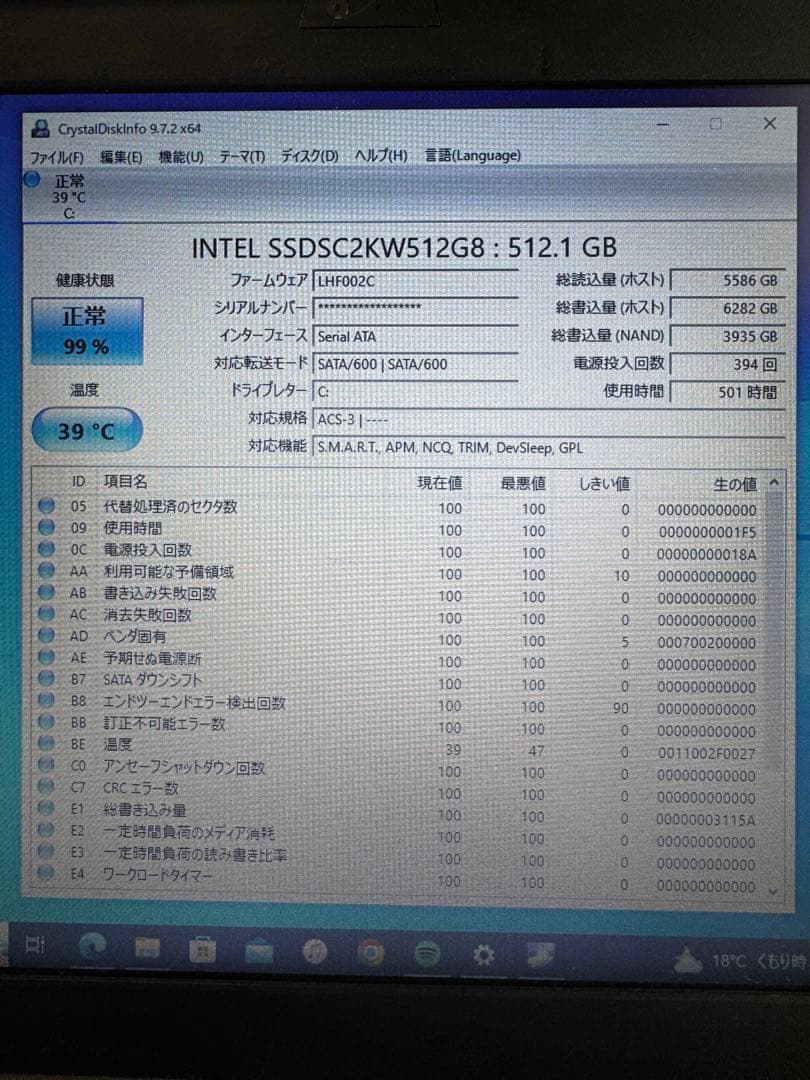Open the 言語(Language) menu
810x1080 pixels.
pyautogui.click(x=472, y=155)
